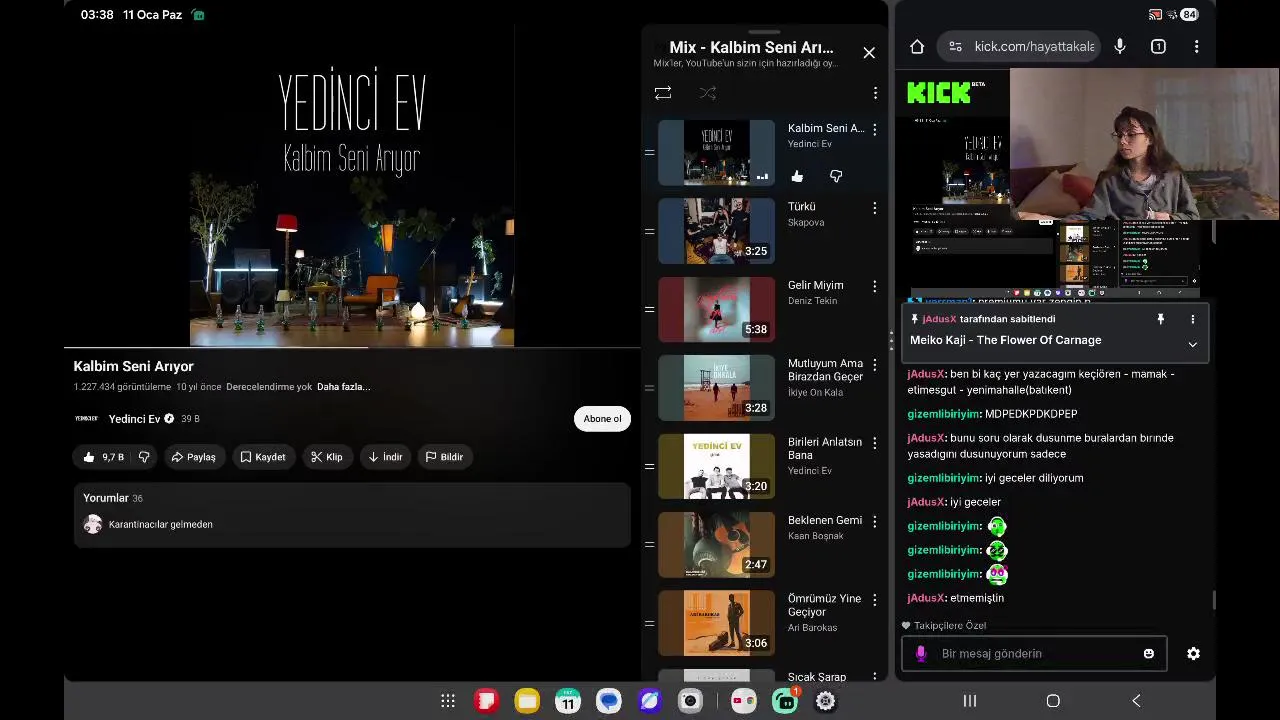Grab reorder handle of Türkü row
Image resolution: width=1280 pixels, height=720 pixels.
coord(649,231)
